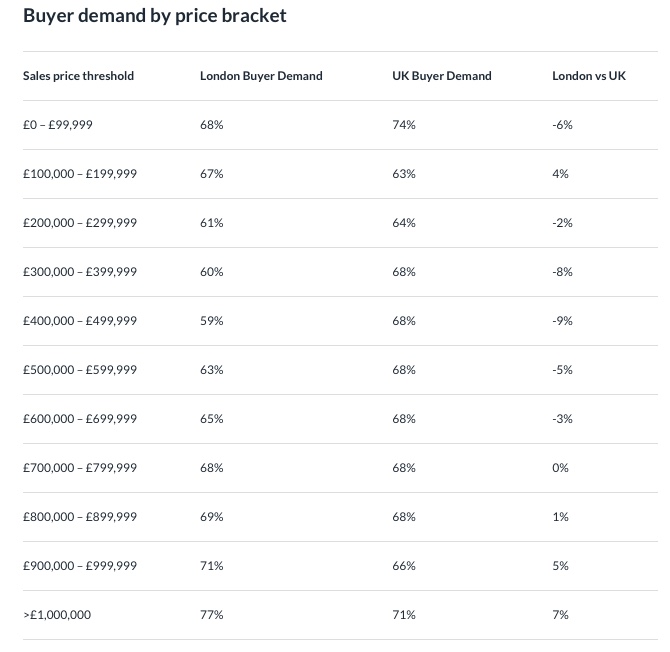Click the 'Buyer demand by price bracket' heading
Viewport: 670px width, 652px height.
[155, 16]
